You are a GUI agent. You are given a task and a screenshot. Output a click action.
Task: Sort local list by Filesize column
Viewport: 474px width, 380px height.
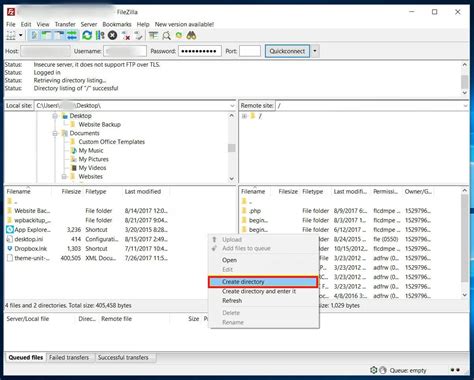(x=71, y=191)
